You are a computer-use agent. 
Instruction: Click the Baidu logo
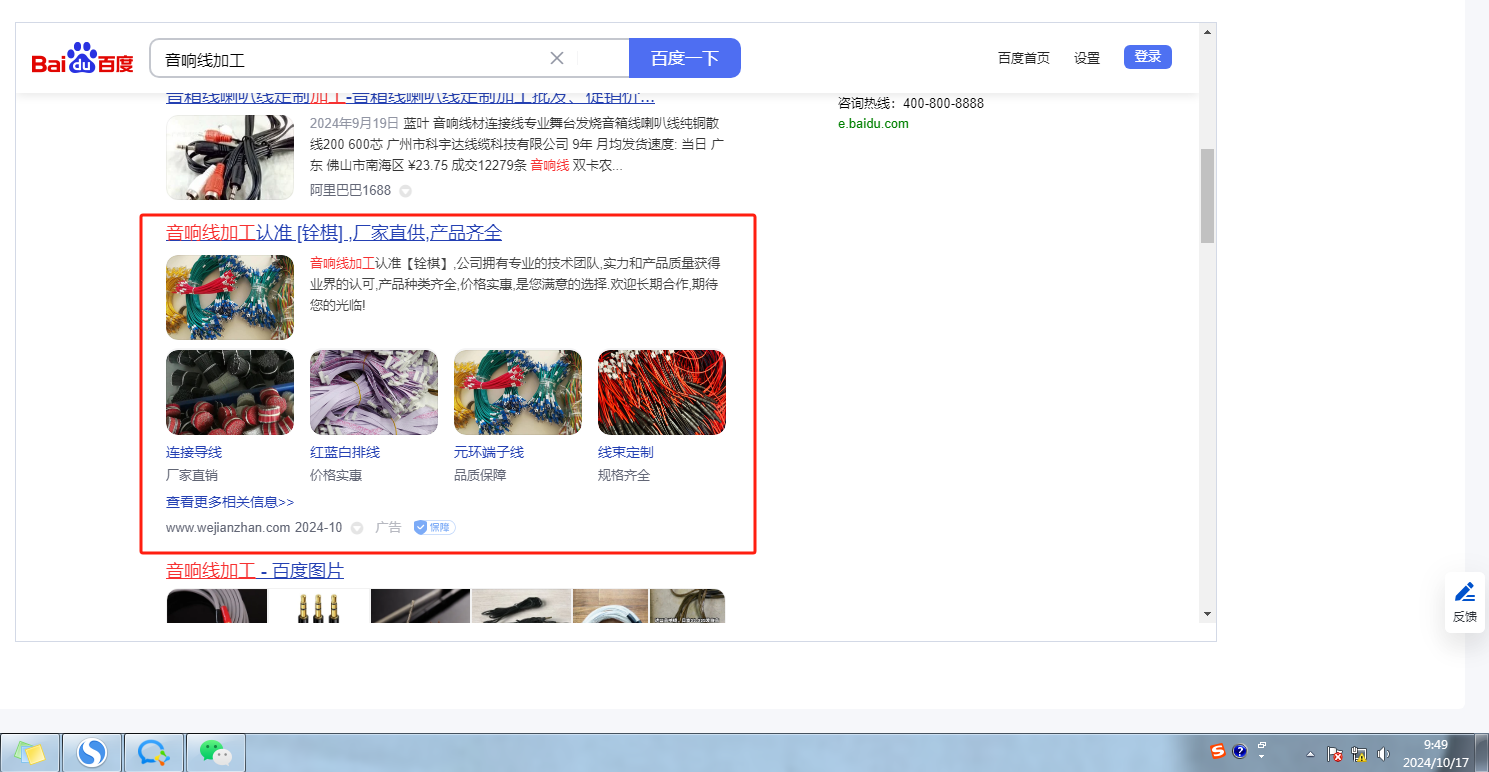82,58
